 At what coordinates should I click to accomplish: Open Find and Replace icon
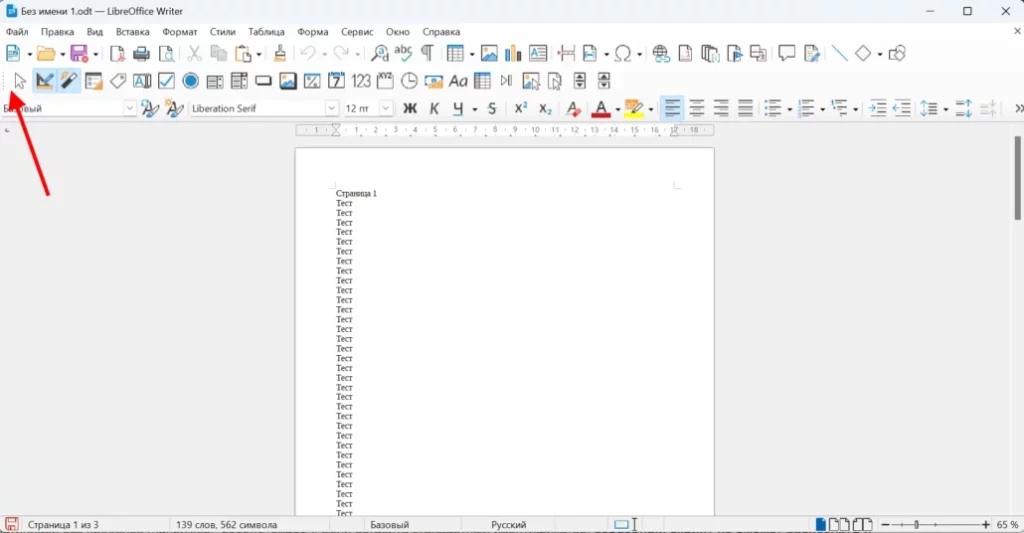[379, 54]
